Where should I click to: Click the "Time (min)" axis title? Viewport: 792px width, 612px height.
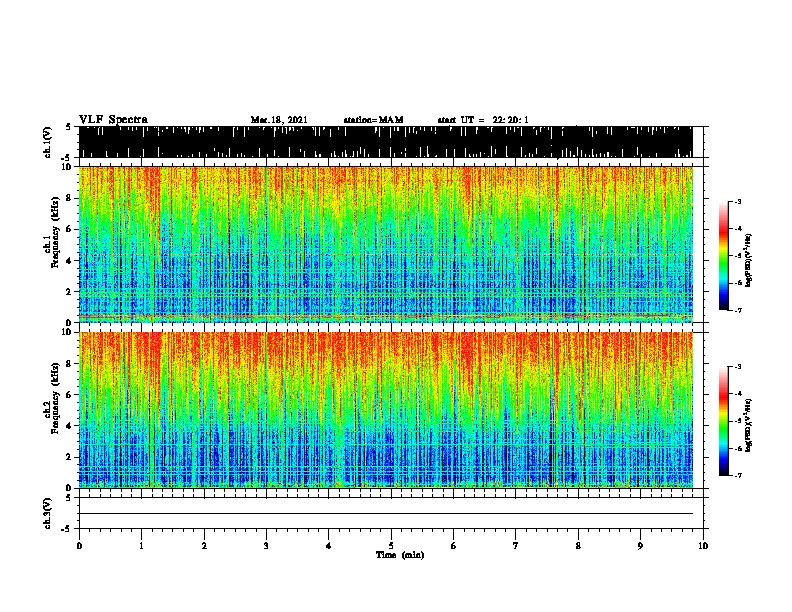pos(400,555)
